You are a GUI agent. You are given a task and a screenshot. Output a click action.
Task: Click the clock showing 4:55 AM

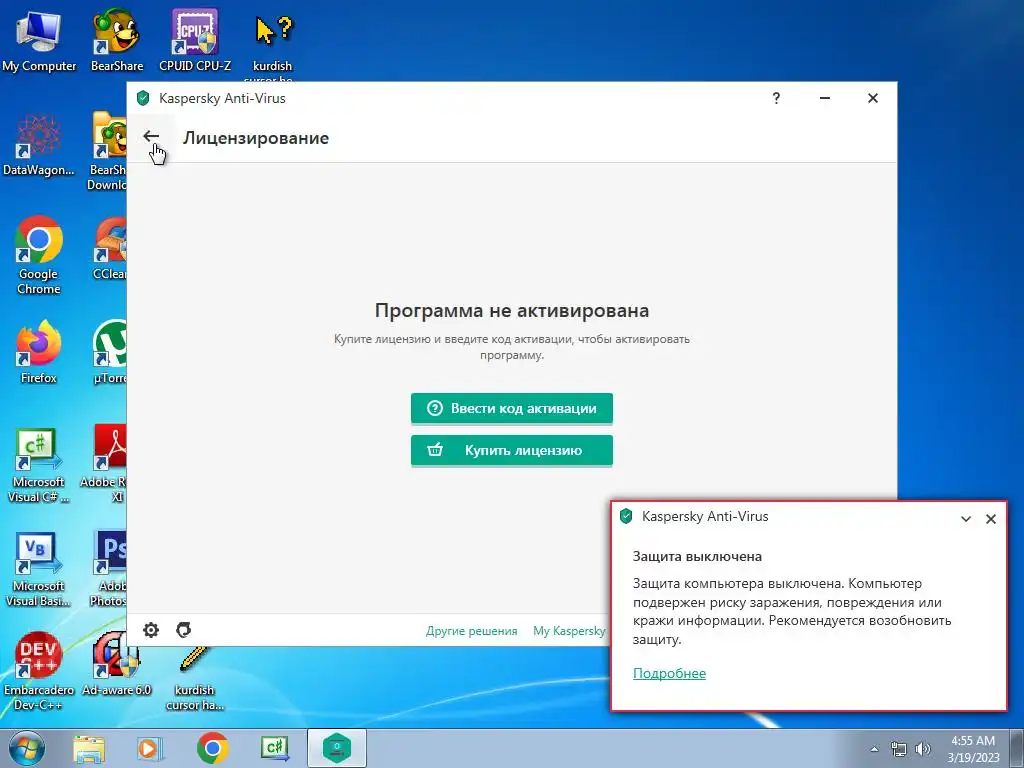tap(973, 749)
